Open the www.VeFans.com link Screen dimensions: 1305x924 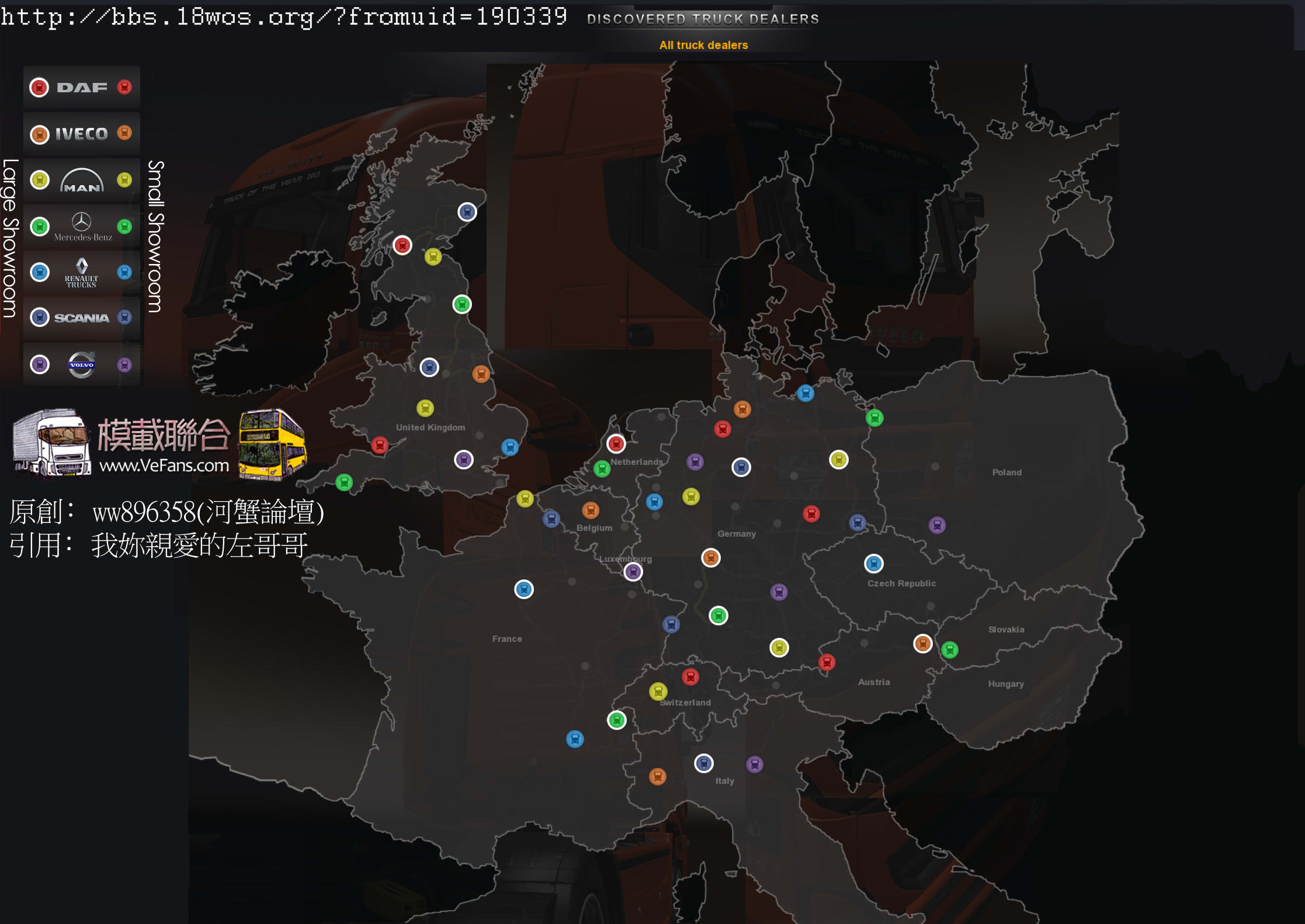pyautogui.click(x=164, y=466)
